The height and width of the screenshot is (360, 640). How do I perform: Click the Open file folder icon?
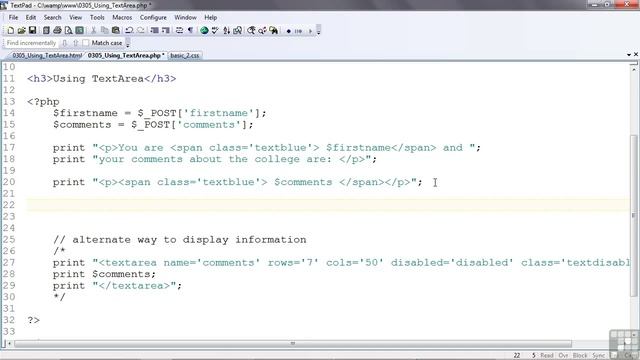pos(22,31)
